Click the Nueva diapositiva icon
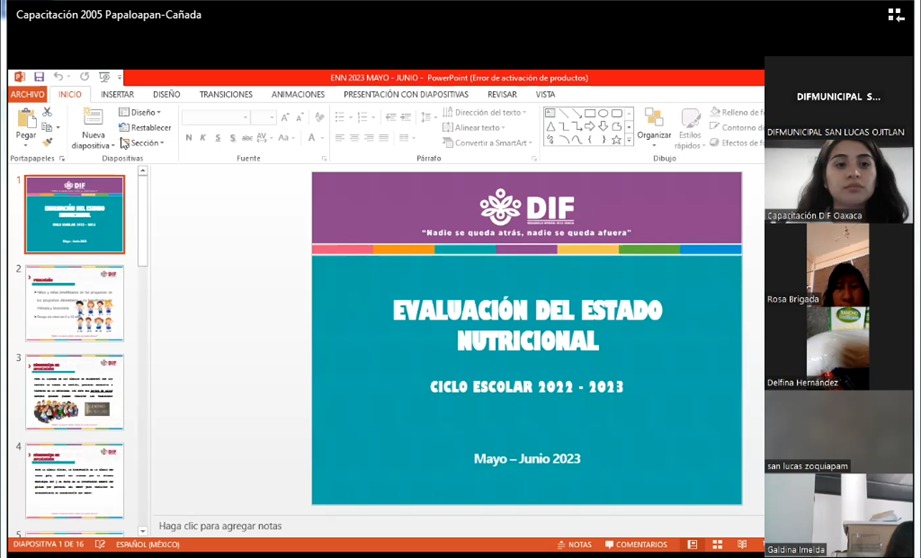Viewport: 921px width, 558px height. click(x=93, y=117)
